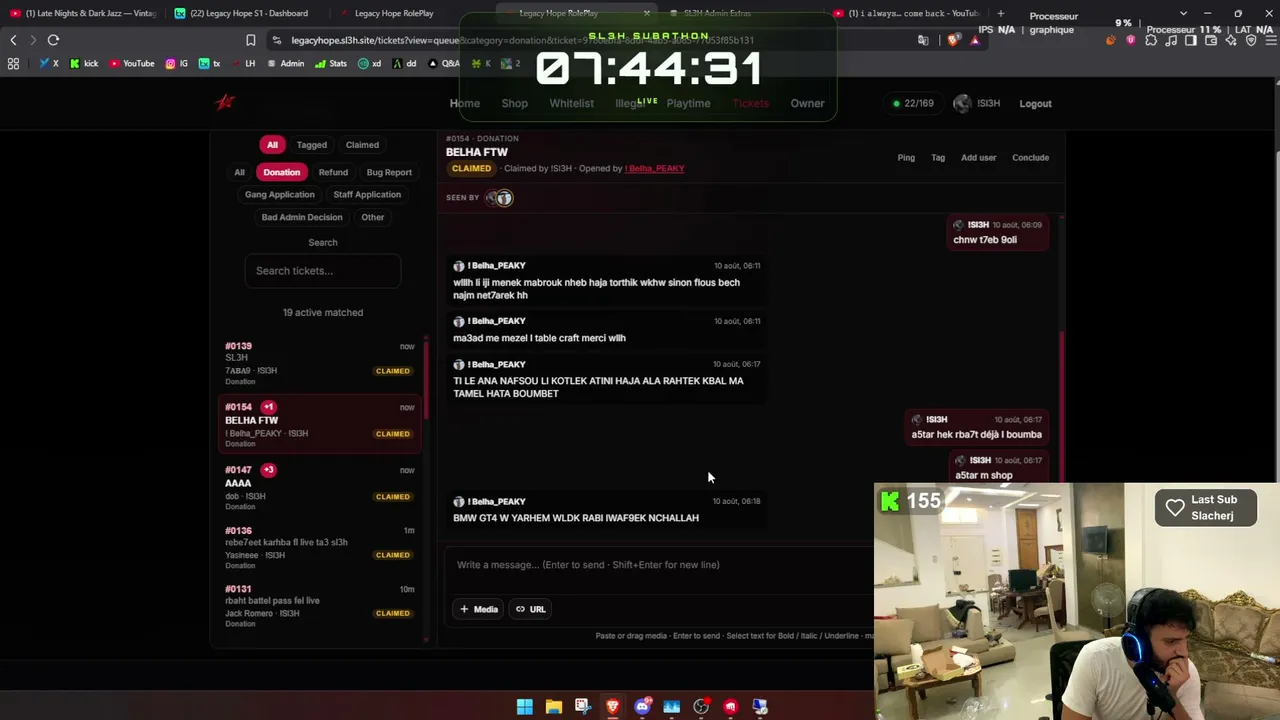Click the Media attachment button

[x=479, y=609]
